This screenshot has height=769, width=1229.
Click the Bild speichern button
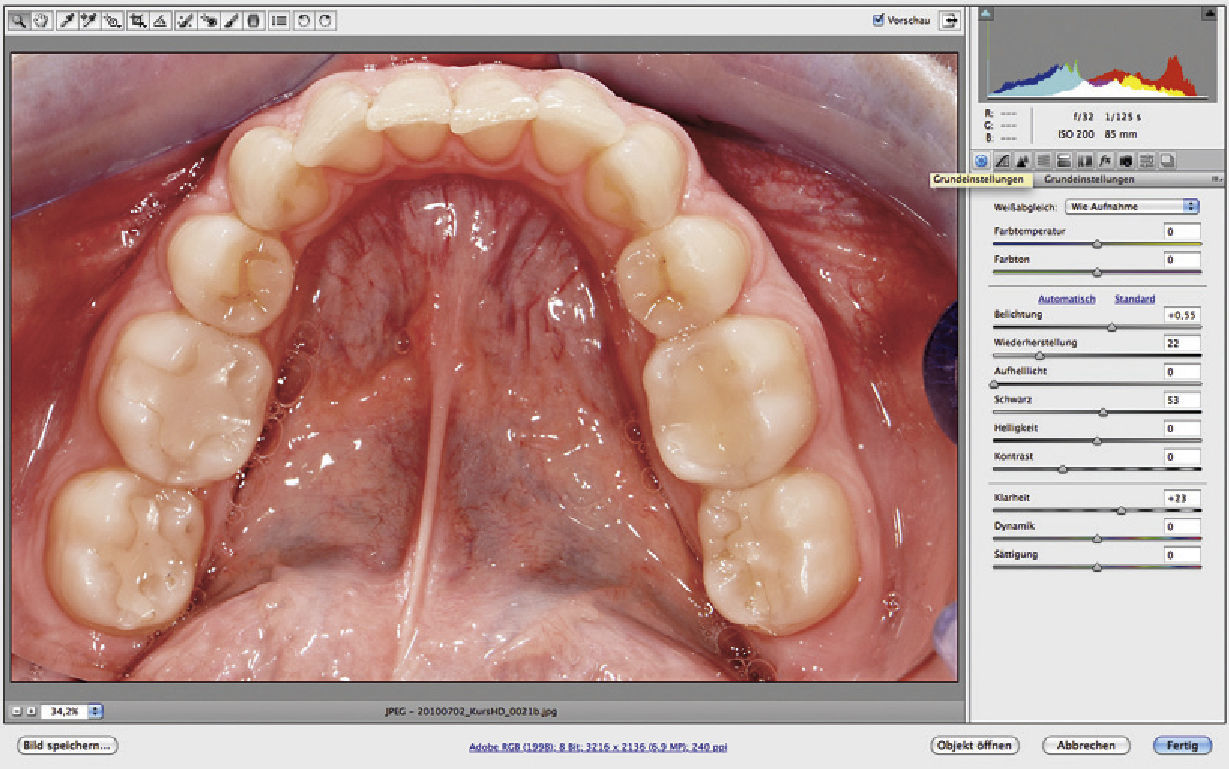[x=66, y=745]
